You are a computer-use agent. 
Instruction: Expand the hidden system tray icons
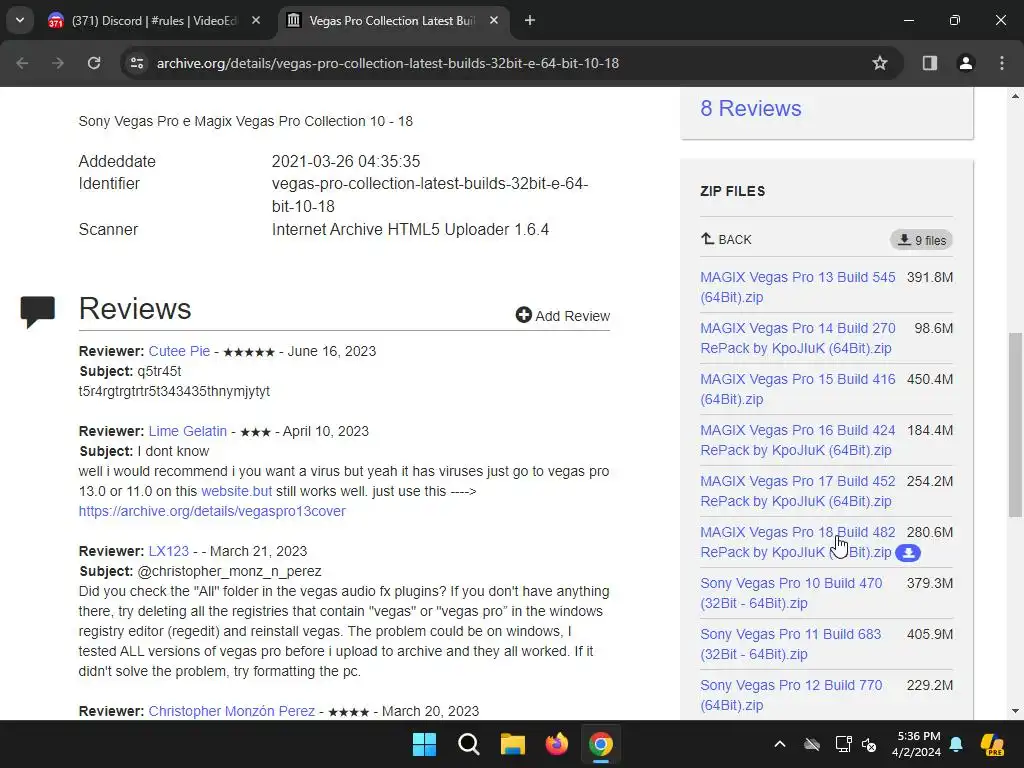(780, 744)
